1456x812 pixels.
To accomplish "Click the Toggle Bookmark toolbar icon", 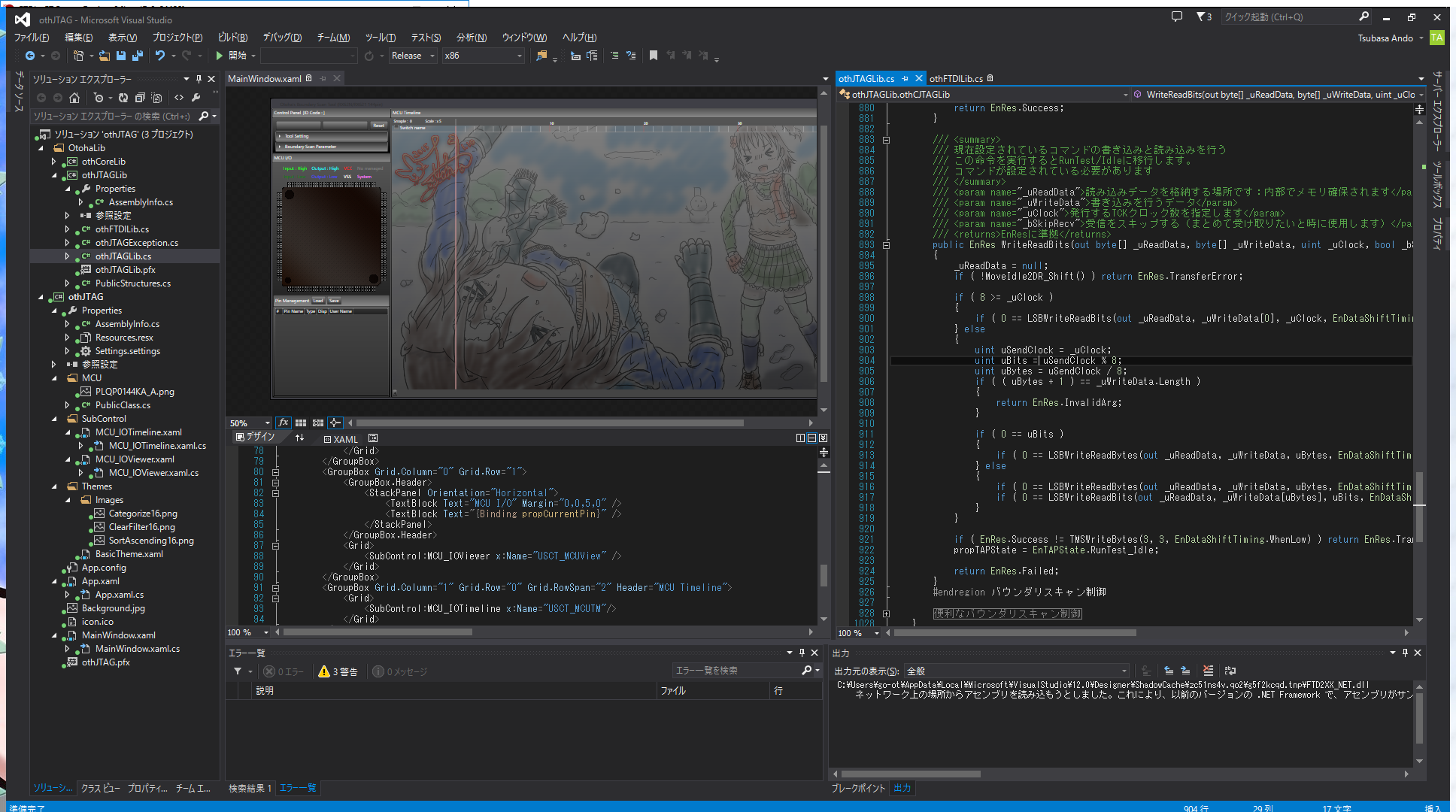I will coord(654,56).
